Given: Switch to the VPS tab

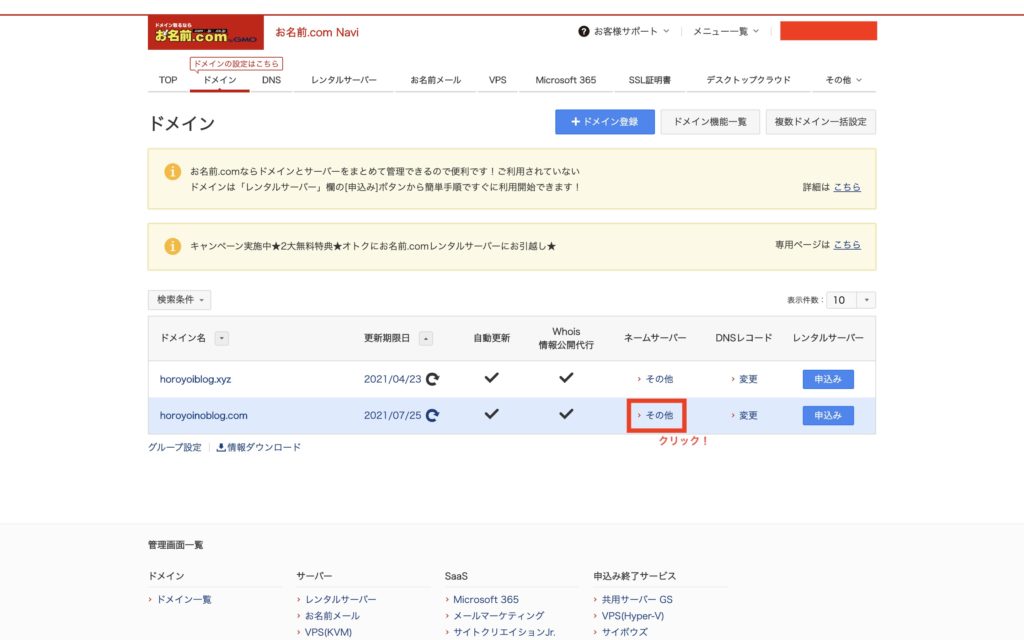Looking at the screenshot, I should (498, 80).
